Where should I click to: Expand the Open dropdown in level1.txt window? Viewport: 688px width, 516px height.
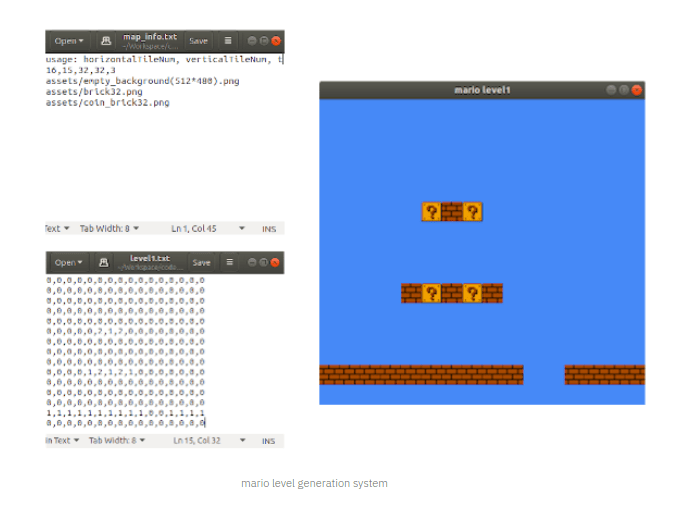pos(68,263)
